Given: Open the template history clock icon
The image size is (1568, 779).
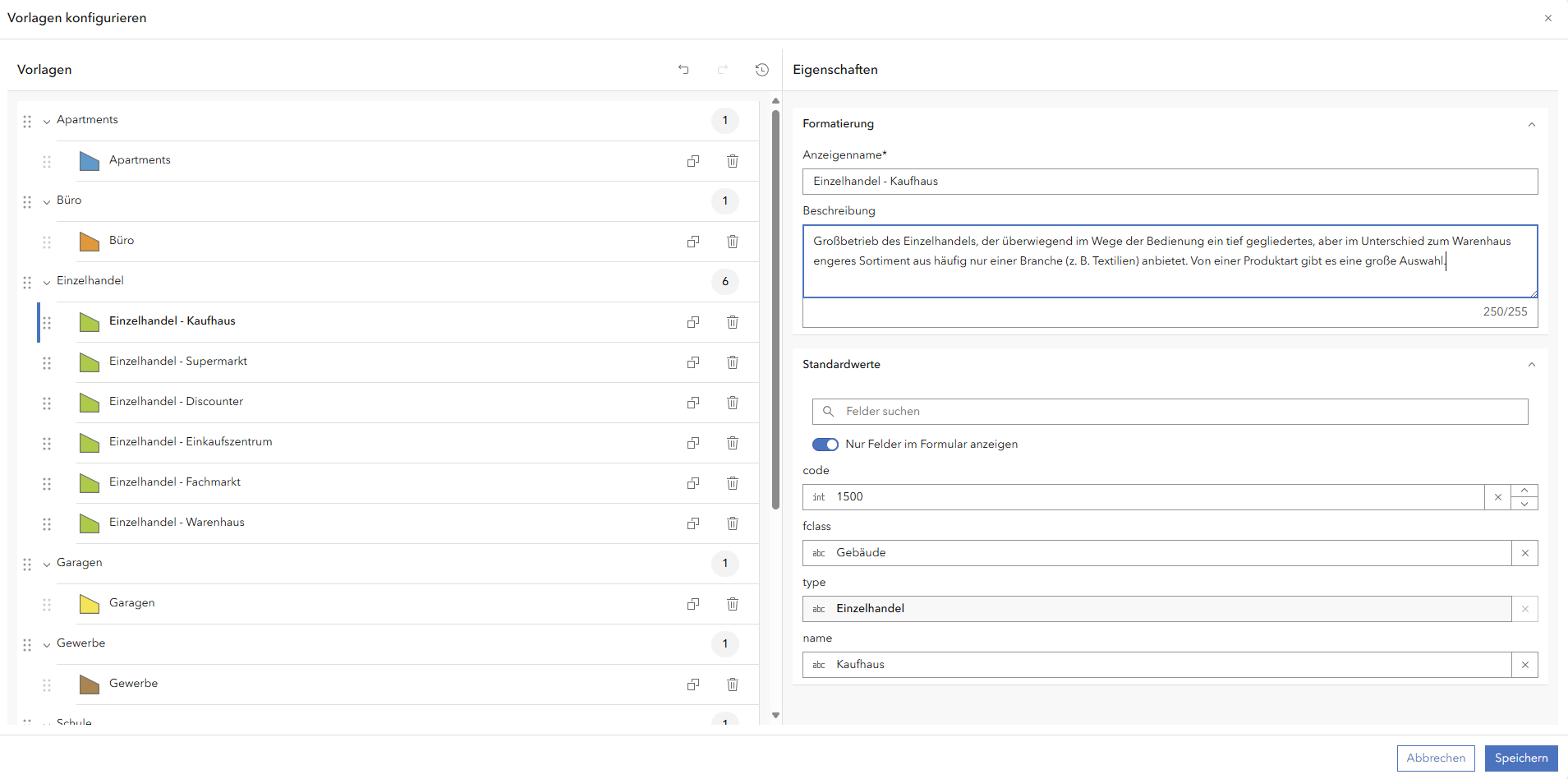Looking at the screenshot, I should click(762, 70).
